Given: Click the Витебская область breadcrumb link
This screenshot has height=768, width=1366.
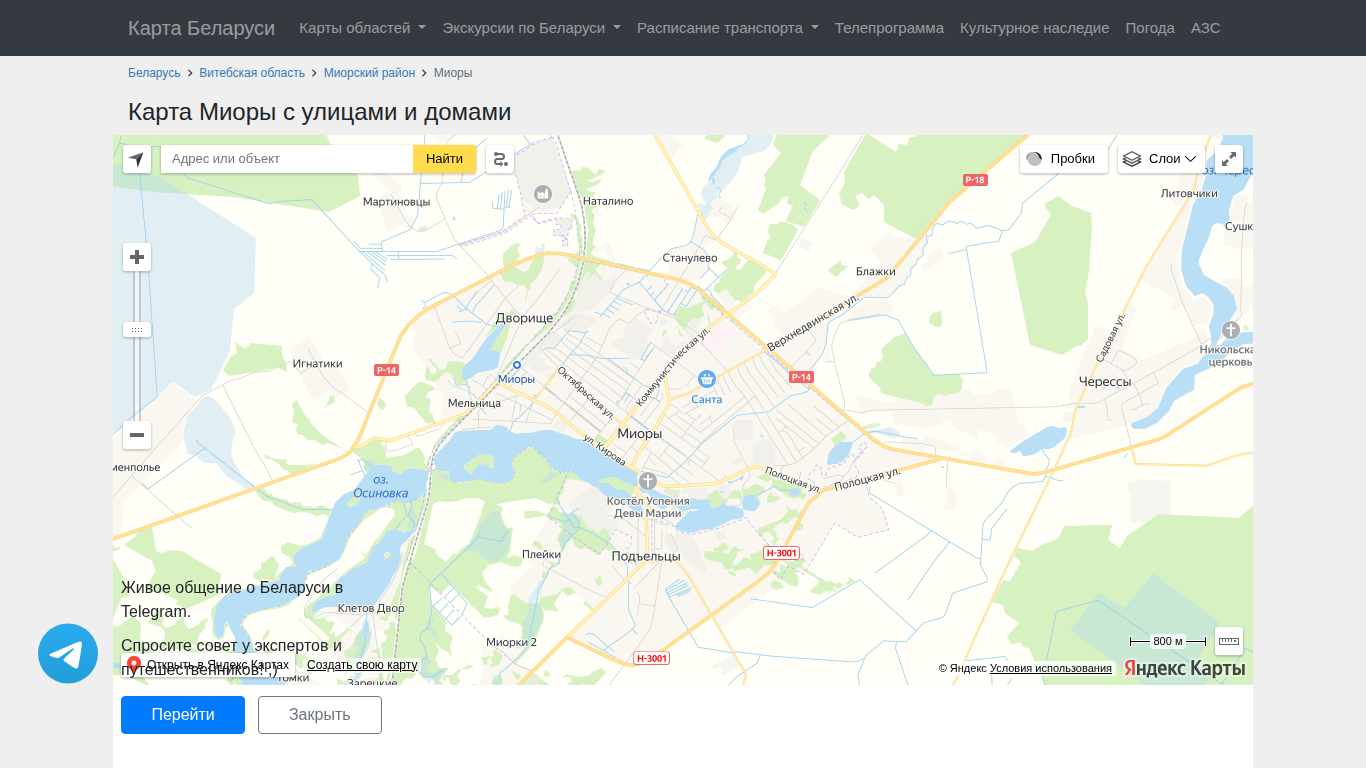Looking at the screenshot, I should (252, 73).
